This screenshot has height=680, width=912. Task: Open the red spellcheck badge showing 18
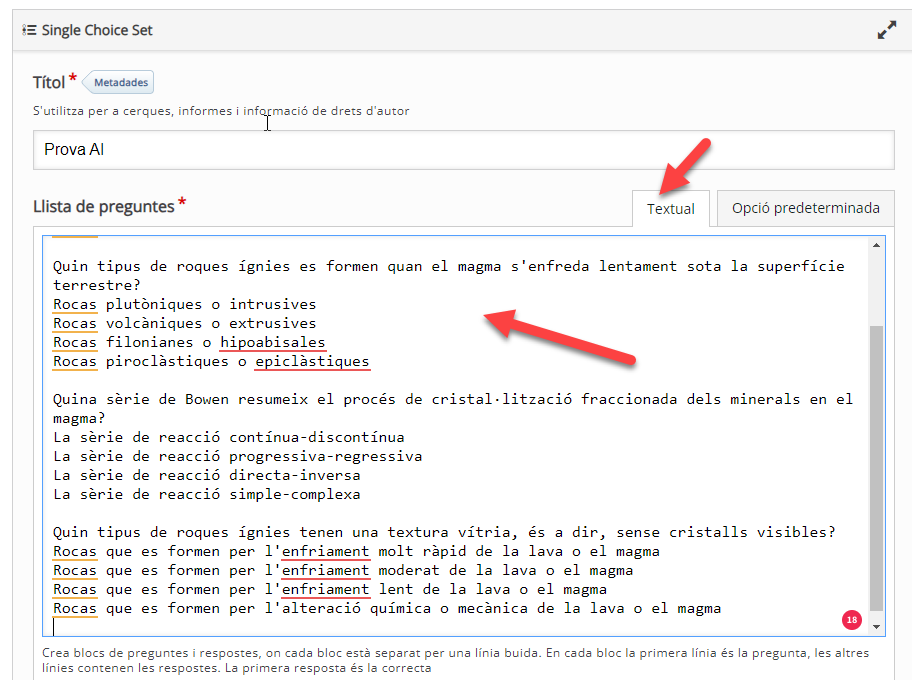(x=852, y=620)
